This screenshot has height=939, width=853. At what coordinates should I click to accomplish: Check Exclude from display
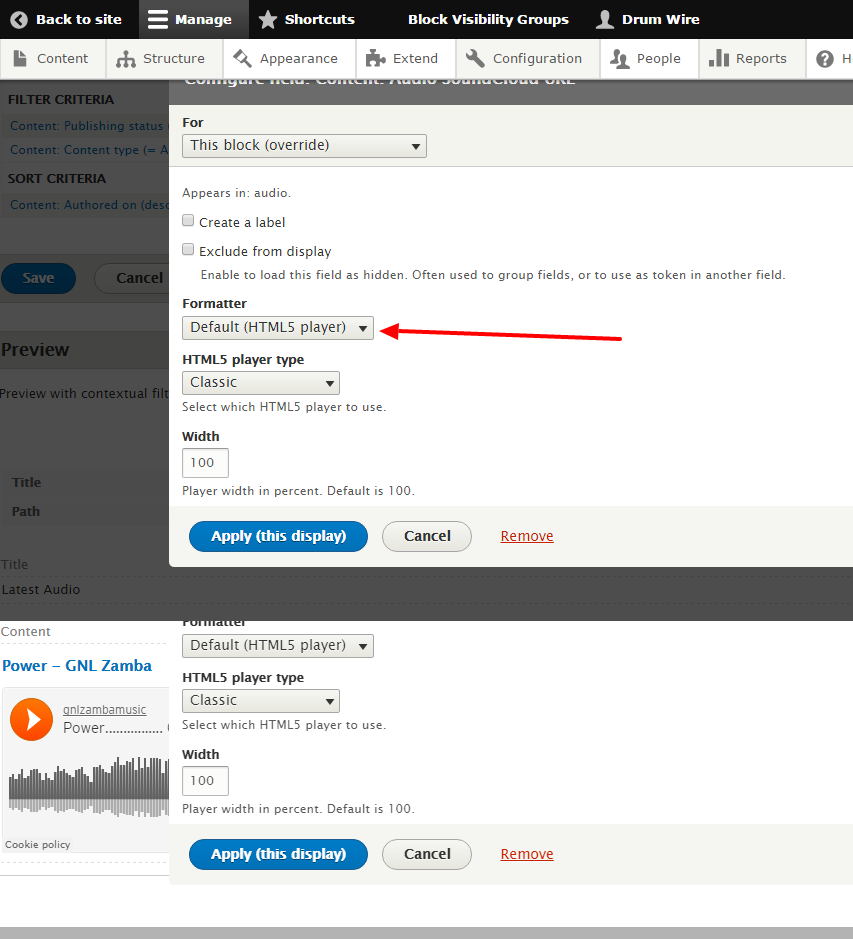coord(188,250)
